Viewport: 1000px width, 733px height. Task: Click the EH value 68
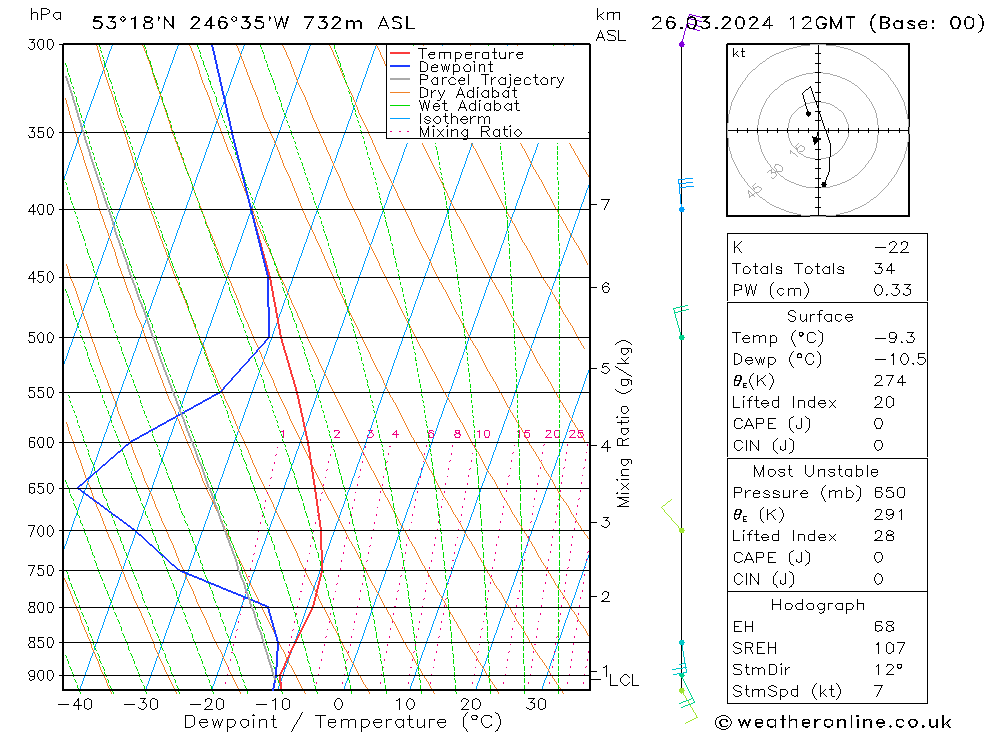pyautogui.click(x=885, y=626)
